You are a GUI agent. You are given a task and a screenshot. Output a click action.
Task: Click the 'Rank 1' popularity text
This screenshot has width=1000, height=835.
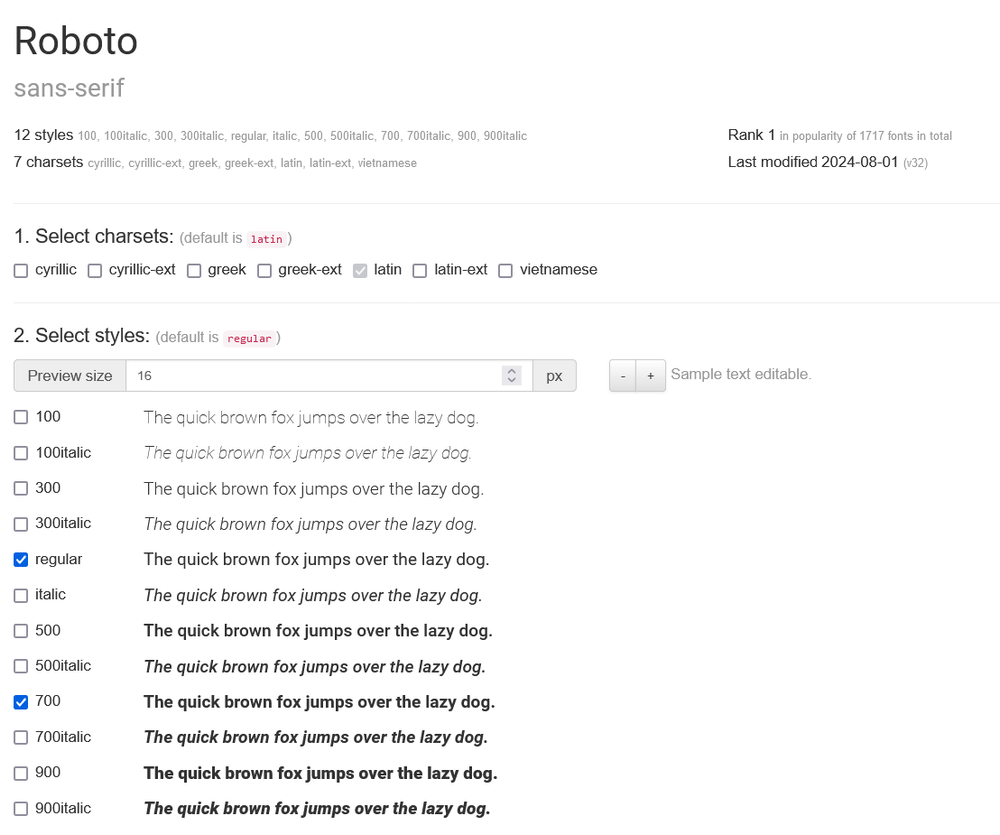(751, 135)
